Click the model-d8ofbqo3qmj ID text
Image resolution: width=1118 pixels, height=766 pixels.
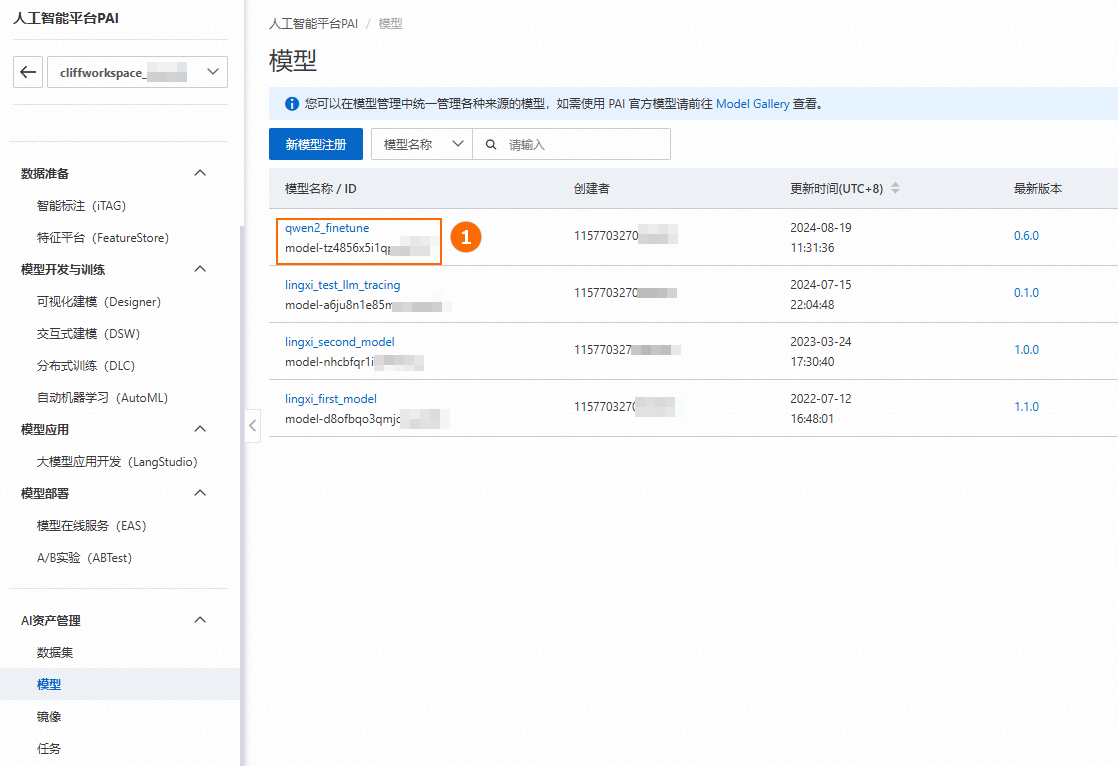point(343,419)
